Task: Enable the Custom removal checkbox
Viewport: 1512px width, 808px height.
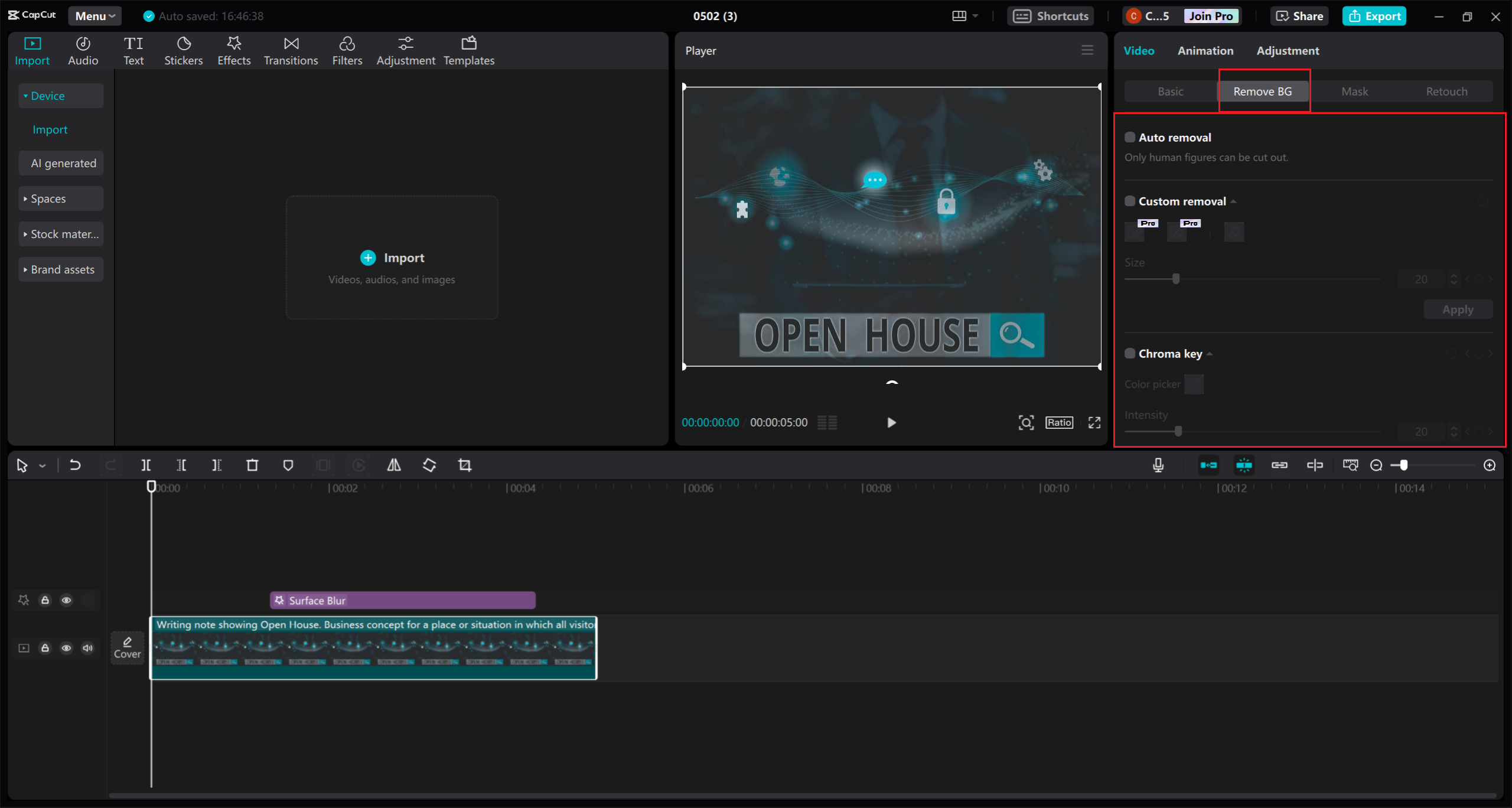Action: coord(1130,201)
